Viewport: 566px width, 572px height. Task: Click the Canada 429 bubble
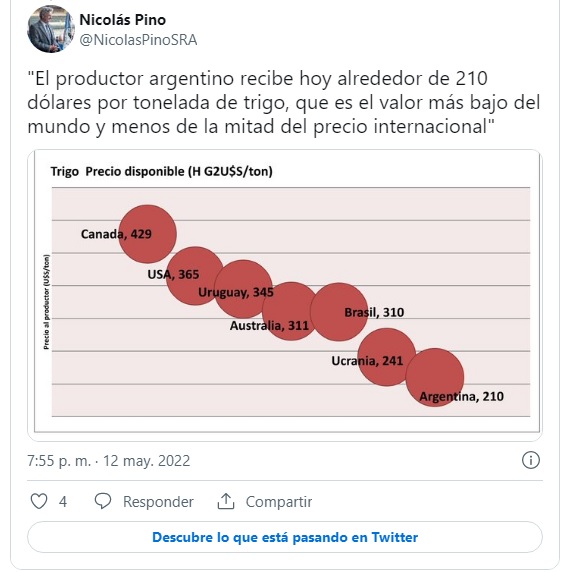click(148, 234)
